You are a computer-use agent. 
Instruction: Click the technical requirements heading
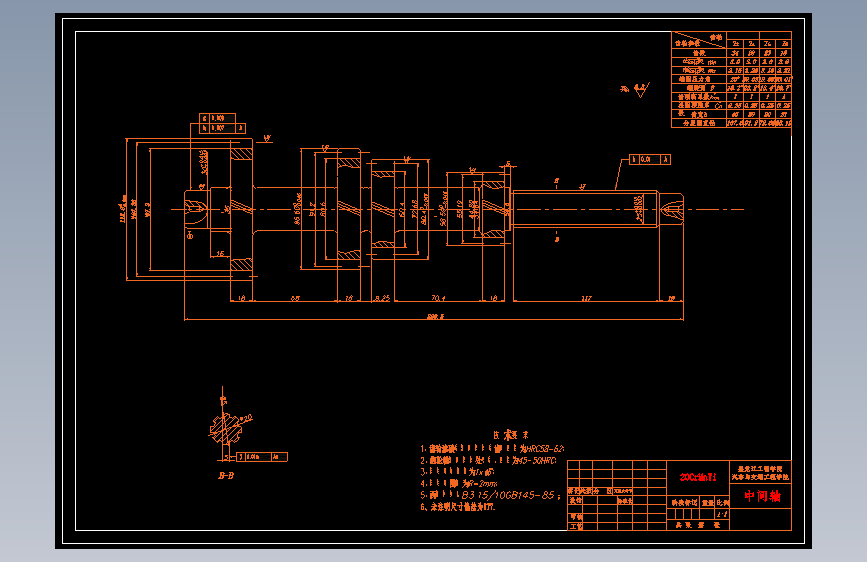tap(510, 435)
